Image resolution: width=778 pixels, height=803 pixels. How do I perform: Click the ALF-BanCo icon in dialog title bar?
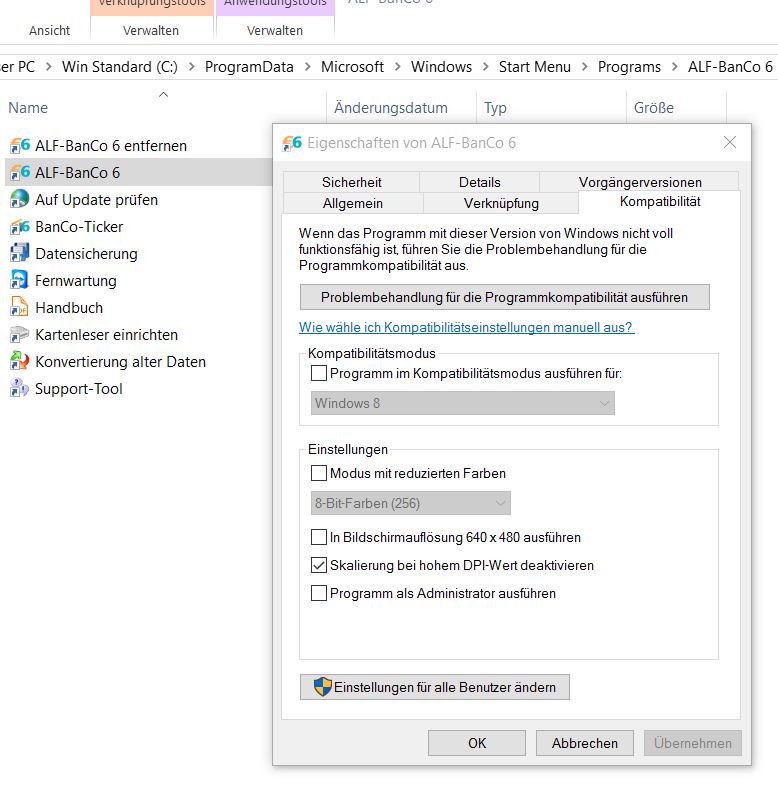coord(292,143)
